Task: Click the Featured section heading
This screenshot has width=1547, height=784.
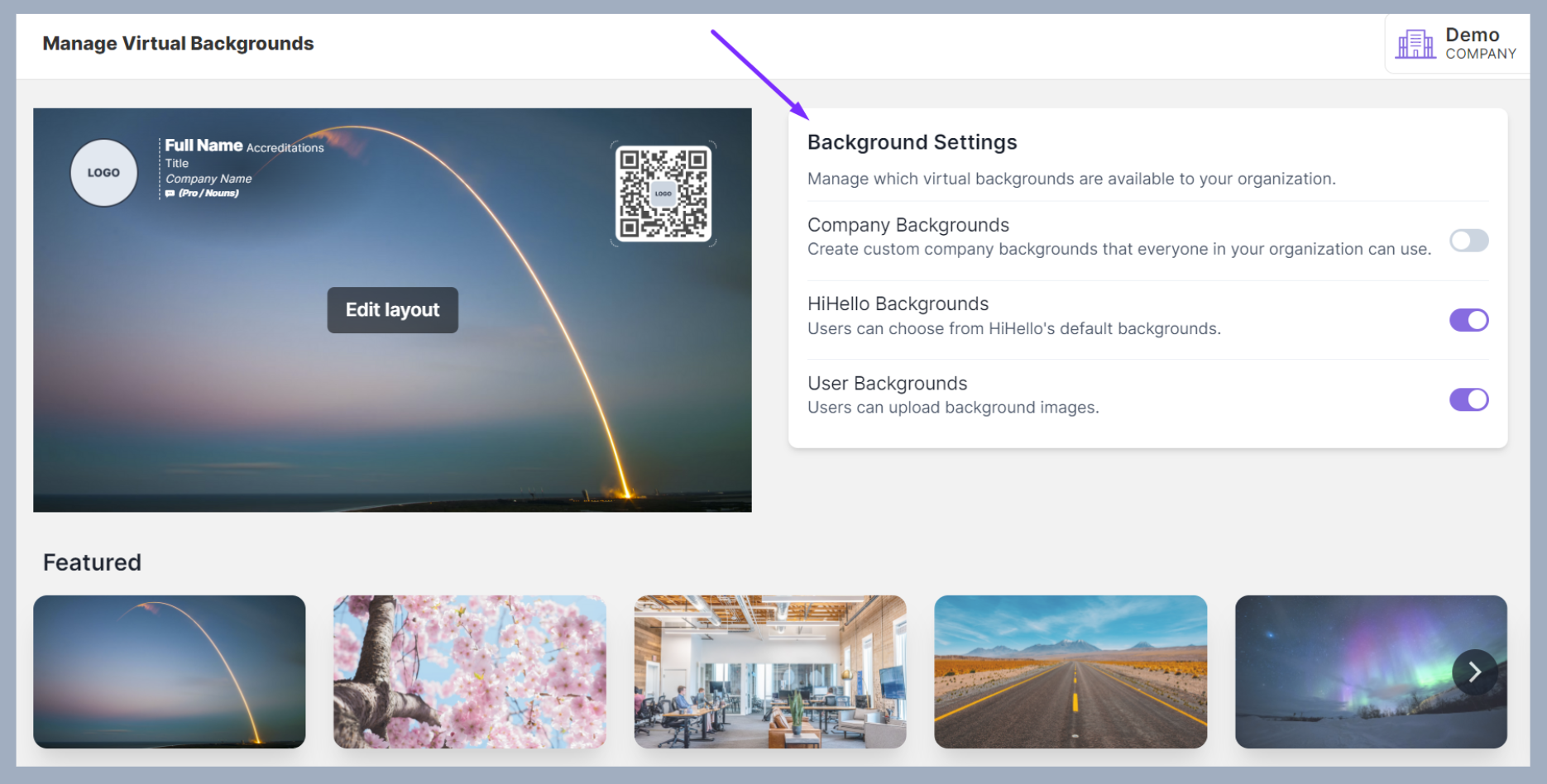Action: point(92,562)
